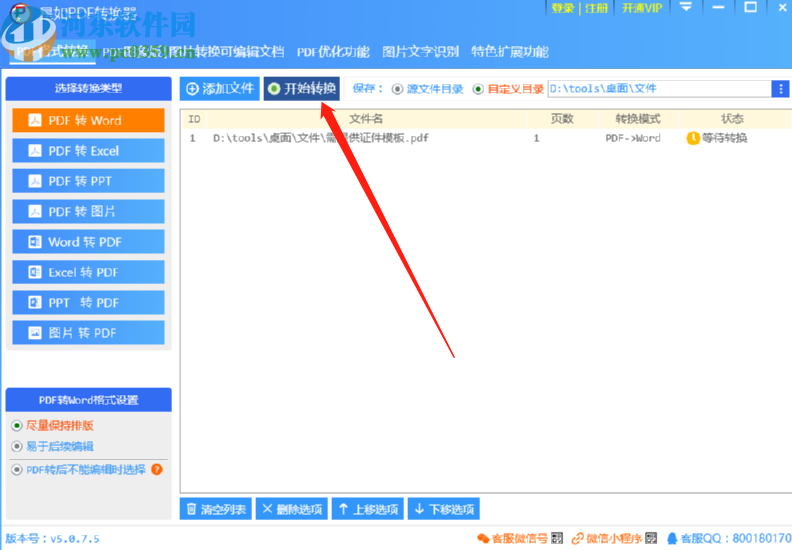Click the PDF icon beside PDF 转 图片
Viewport: 792px width, 550px height.
35,211
